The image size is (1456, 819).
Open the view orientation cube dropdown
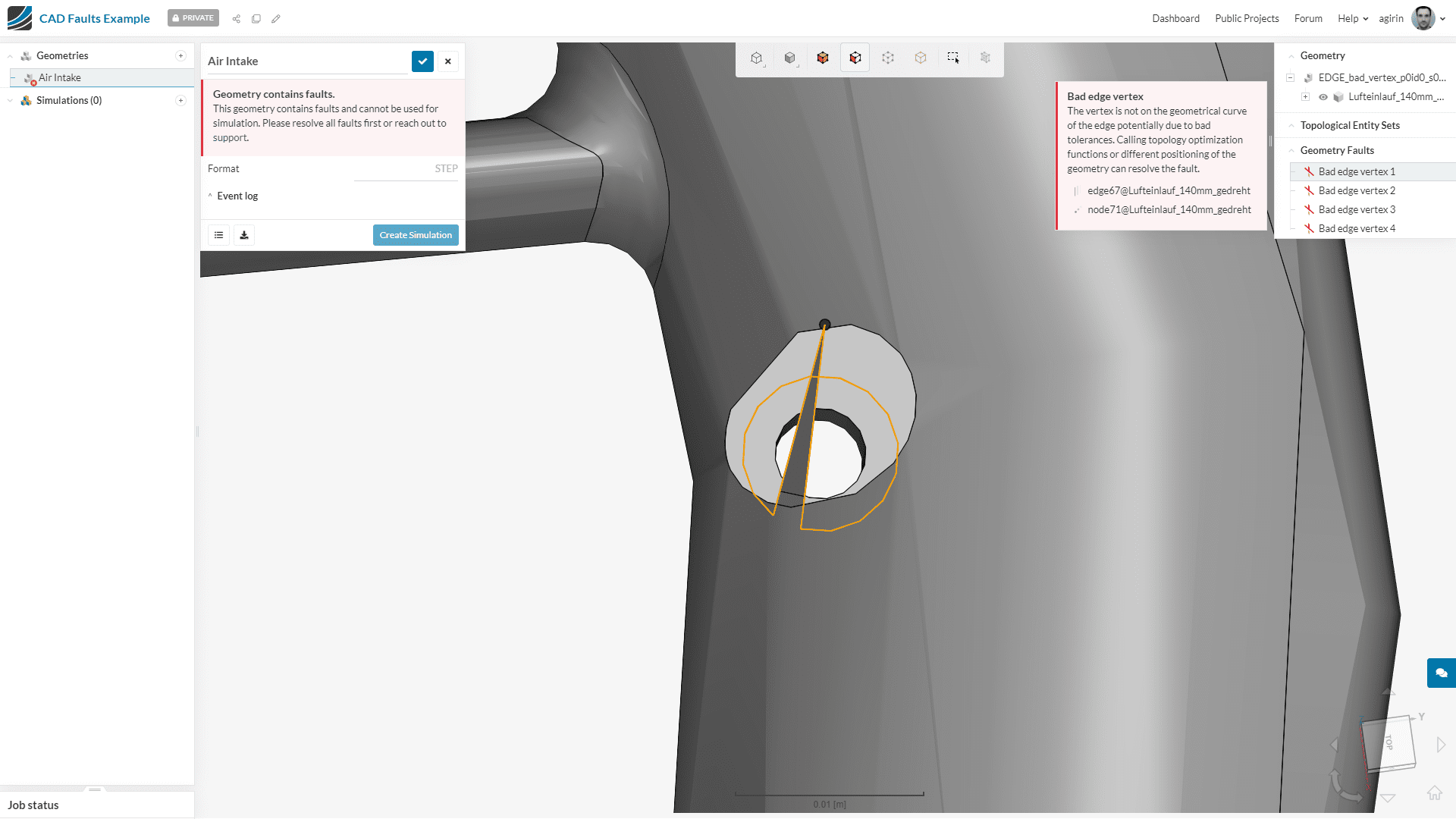tap(757, 58)
